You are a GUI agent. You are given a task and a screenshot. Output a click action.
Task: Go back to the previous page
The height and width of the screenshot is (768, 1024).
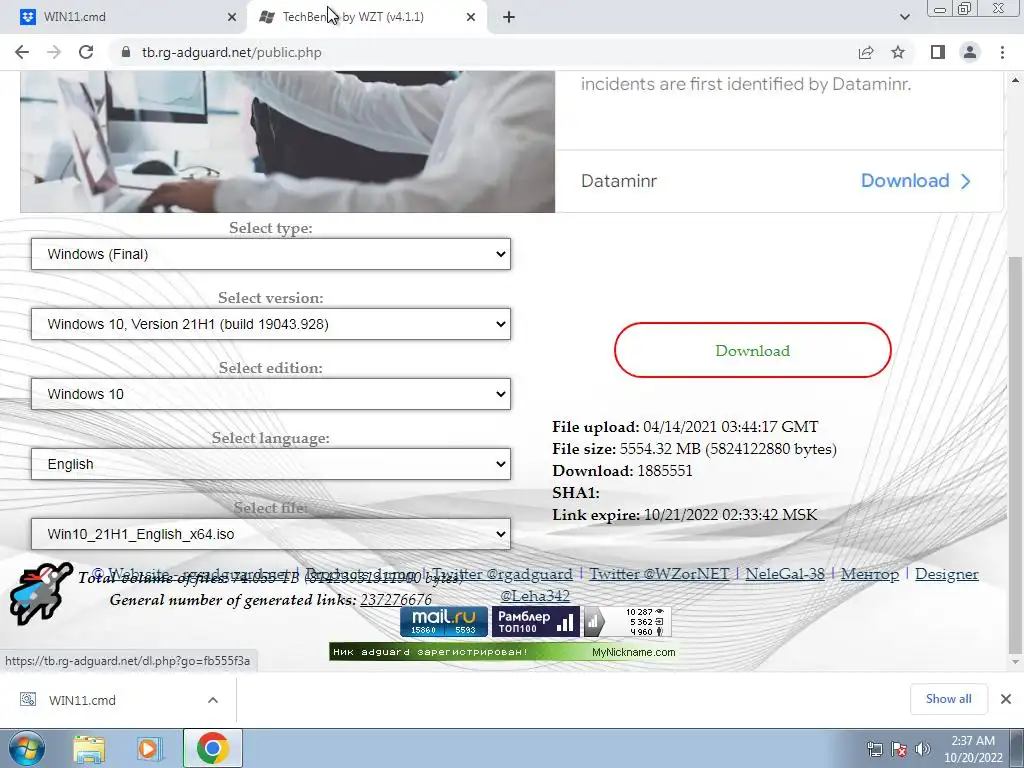pyautogui.click(x=22, y=52)
